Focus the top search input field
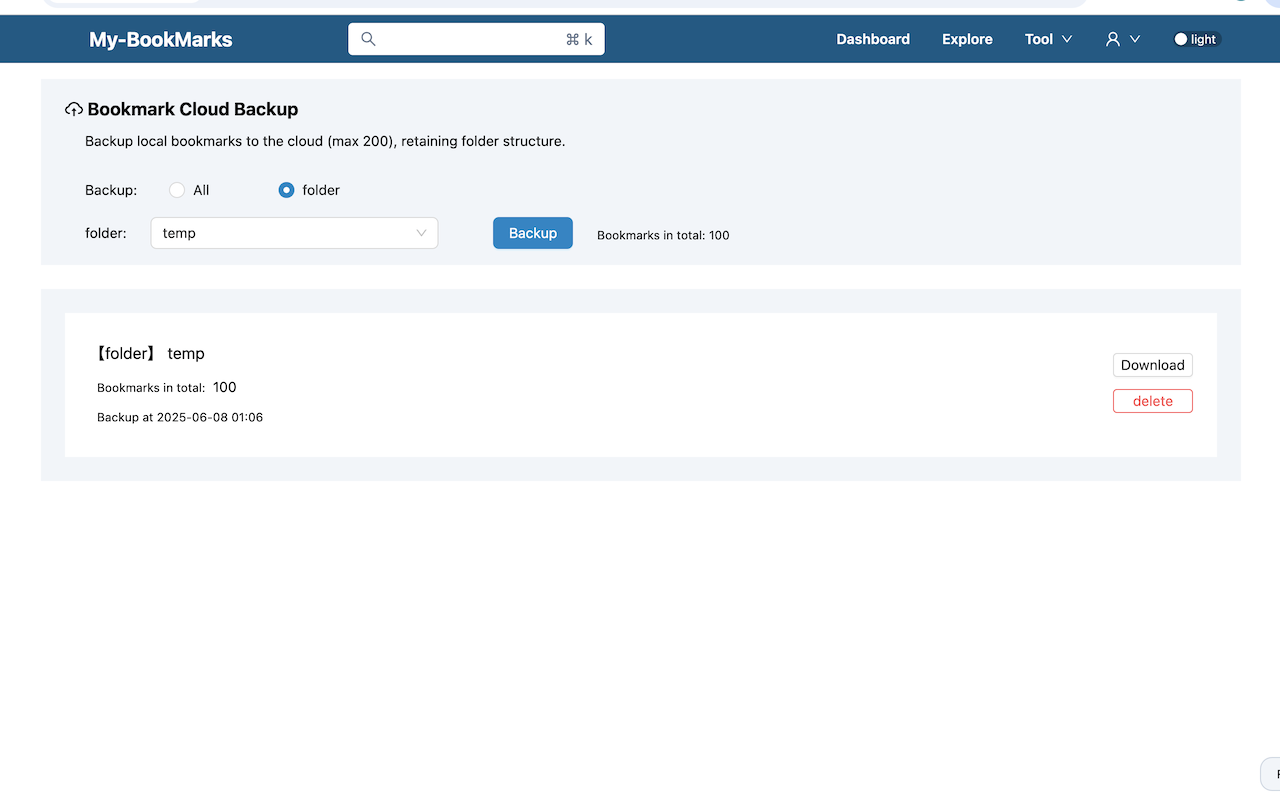1280x800 pixels. tap(476, 39)
